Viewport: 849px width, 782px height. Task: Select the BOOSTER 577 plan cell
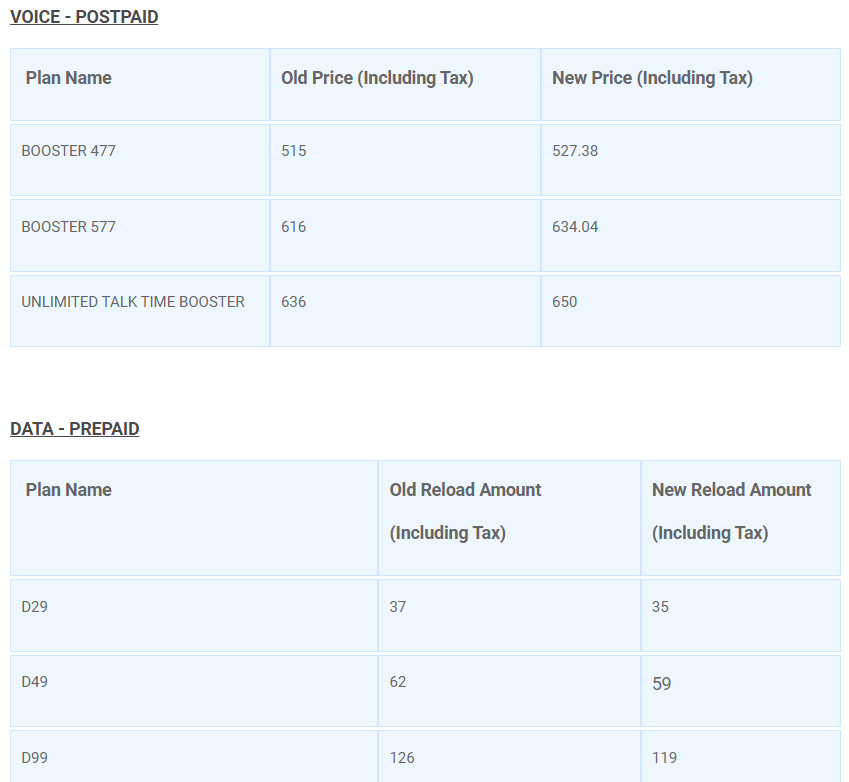[140, 236]
